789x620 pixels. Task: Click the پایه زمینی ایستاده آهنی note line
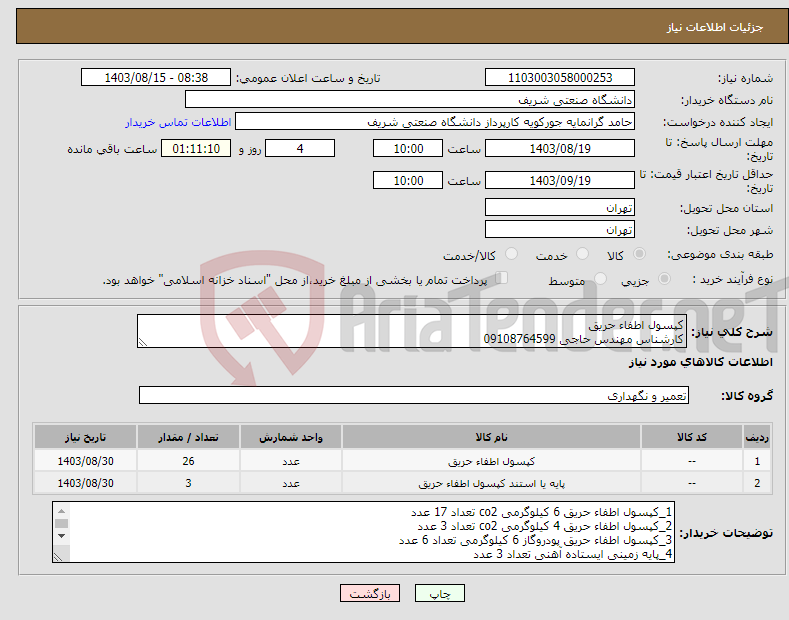(x=573, y=554)
